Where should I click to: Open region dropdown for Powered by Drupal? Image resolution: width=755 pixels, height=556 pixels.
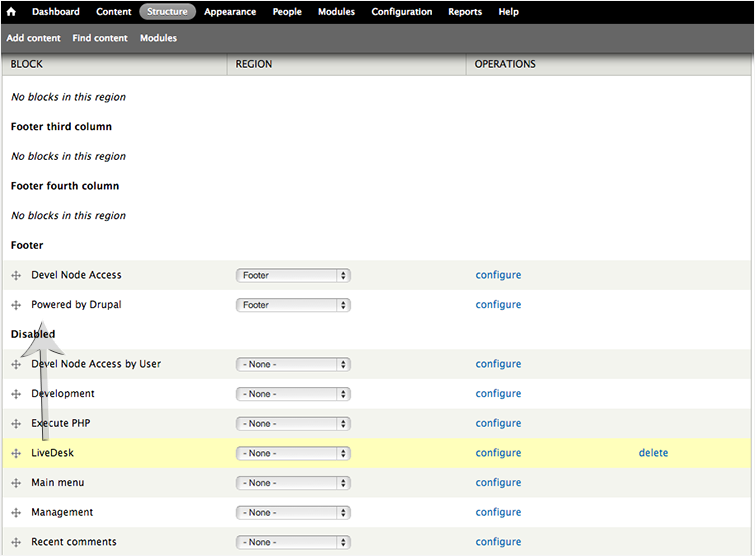(x=293, y=305)
